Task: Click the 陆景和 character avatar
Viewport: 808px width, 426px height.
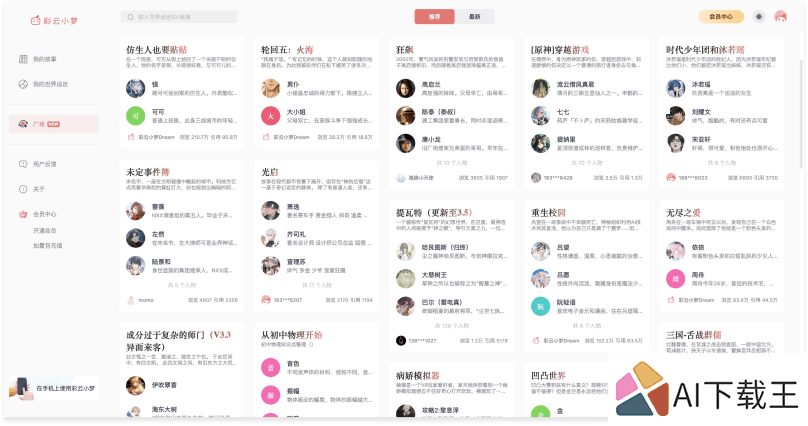Action: (136, 265)
